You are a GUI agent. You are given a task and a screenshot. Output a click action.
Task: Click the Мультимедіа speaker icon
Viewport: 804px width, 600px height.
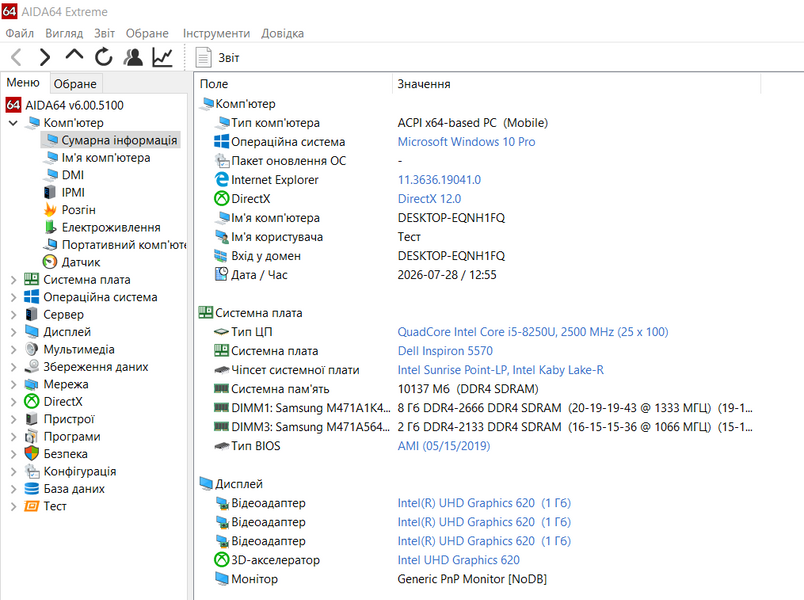coord(32,349)
